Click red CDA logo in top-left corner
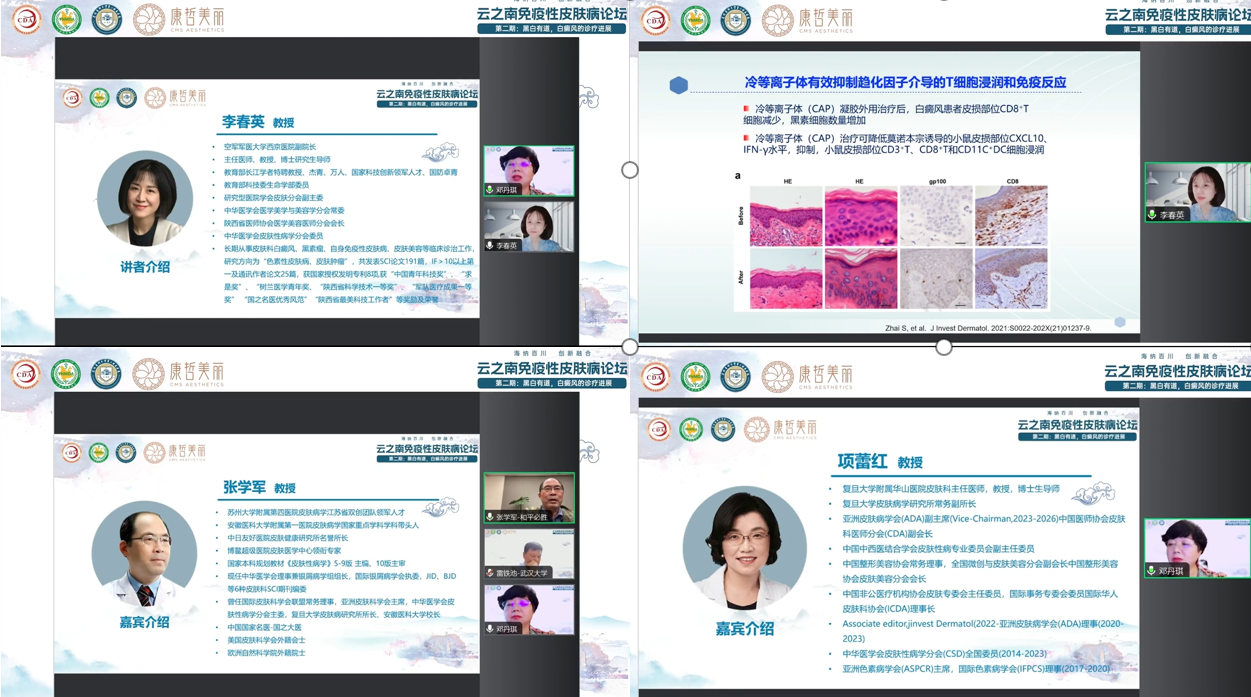The image size is (1251, 697). tap(26, 20)
